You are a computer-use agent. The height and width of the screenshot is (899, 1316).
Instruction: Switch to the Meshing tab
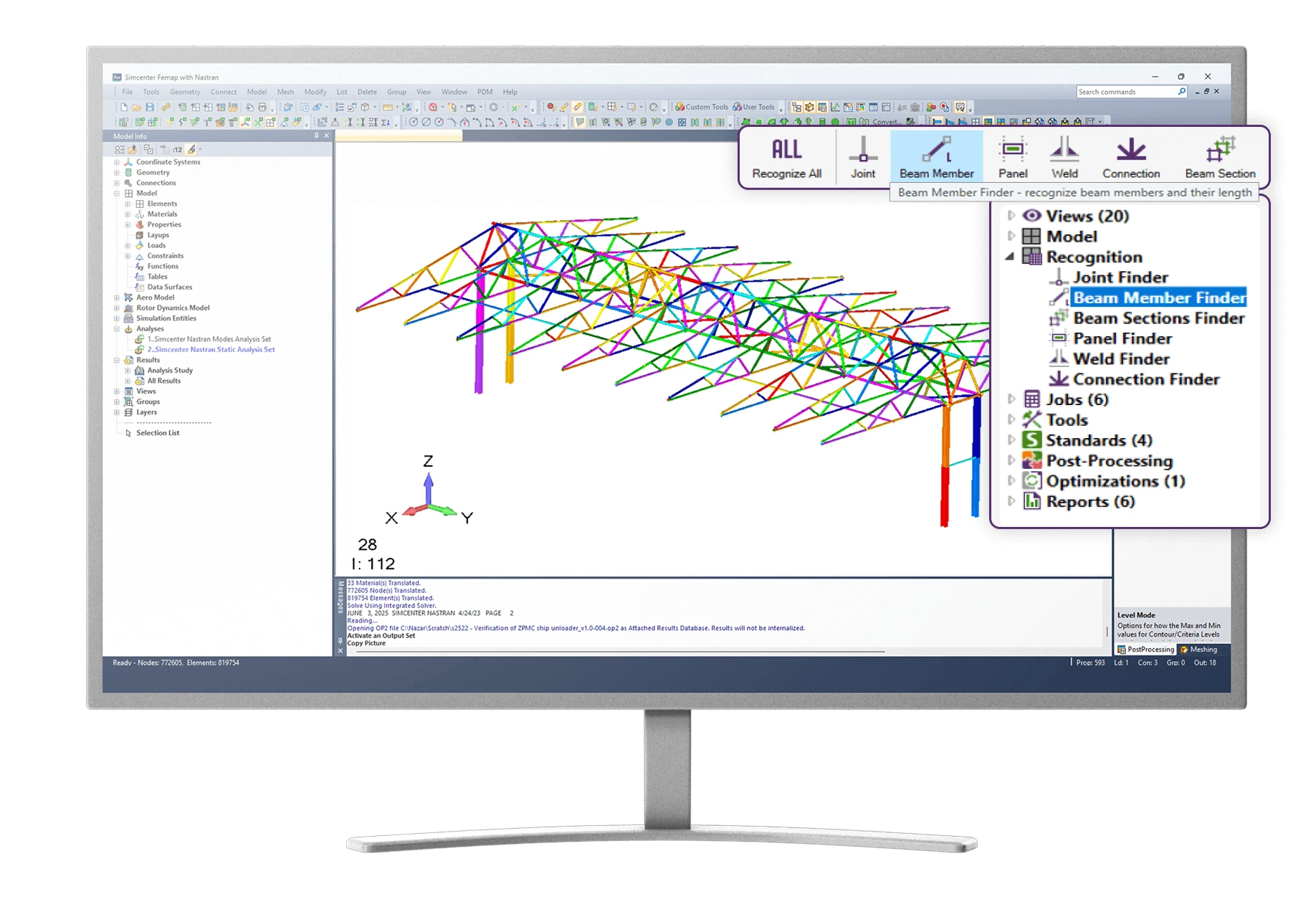[1198, 650]
